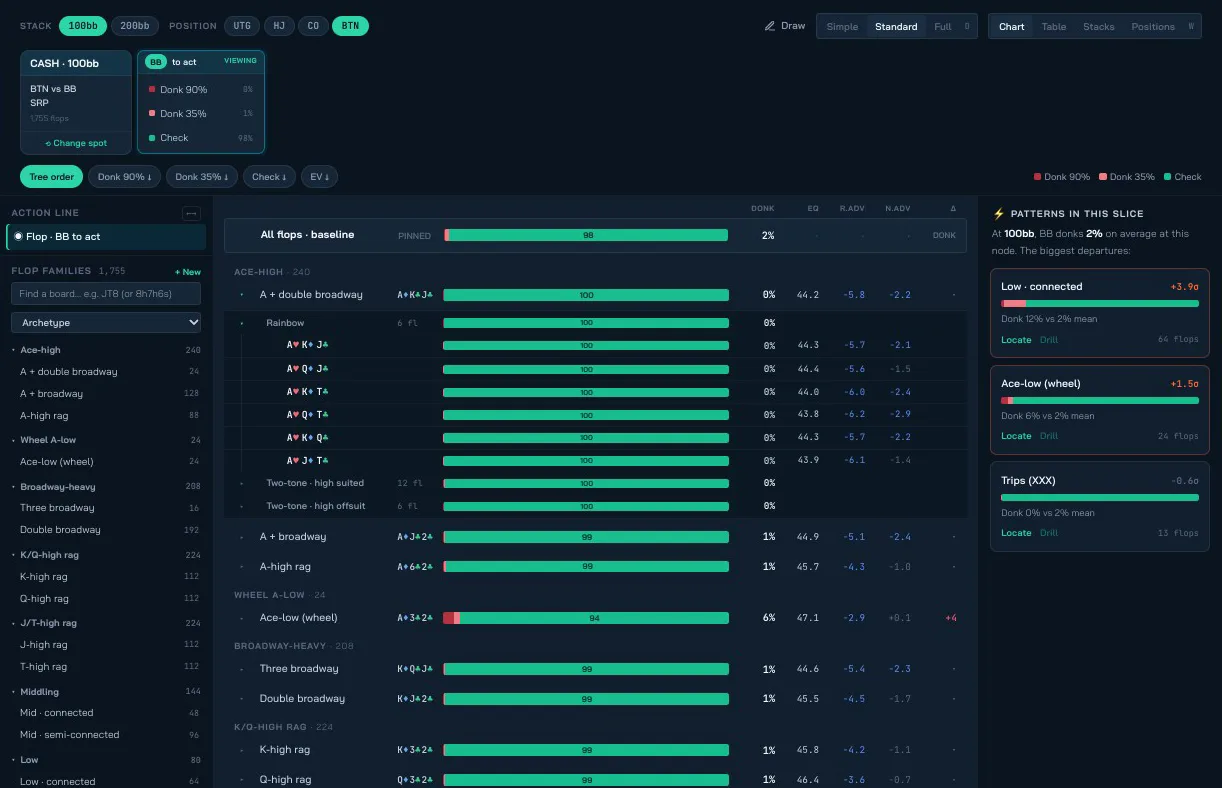
Task: Select the UTG position
Action: pos(242,26)
